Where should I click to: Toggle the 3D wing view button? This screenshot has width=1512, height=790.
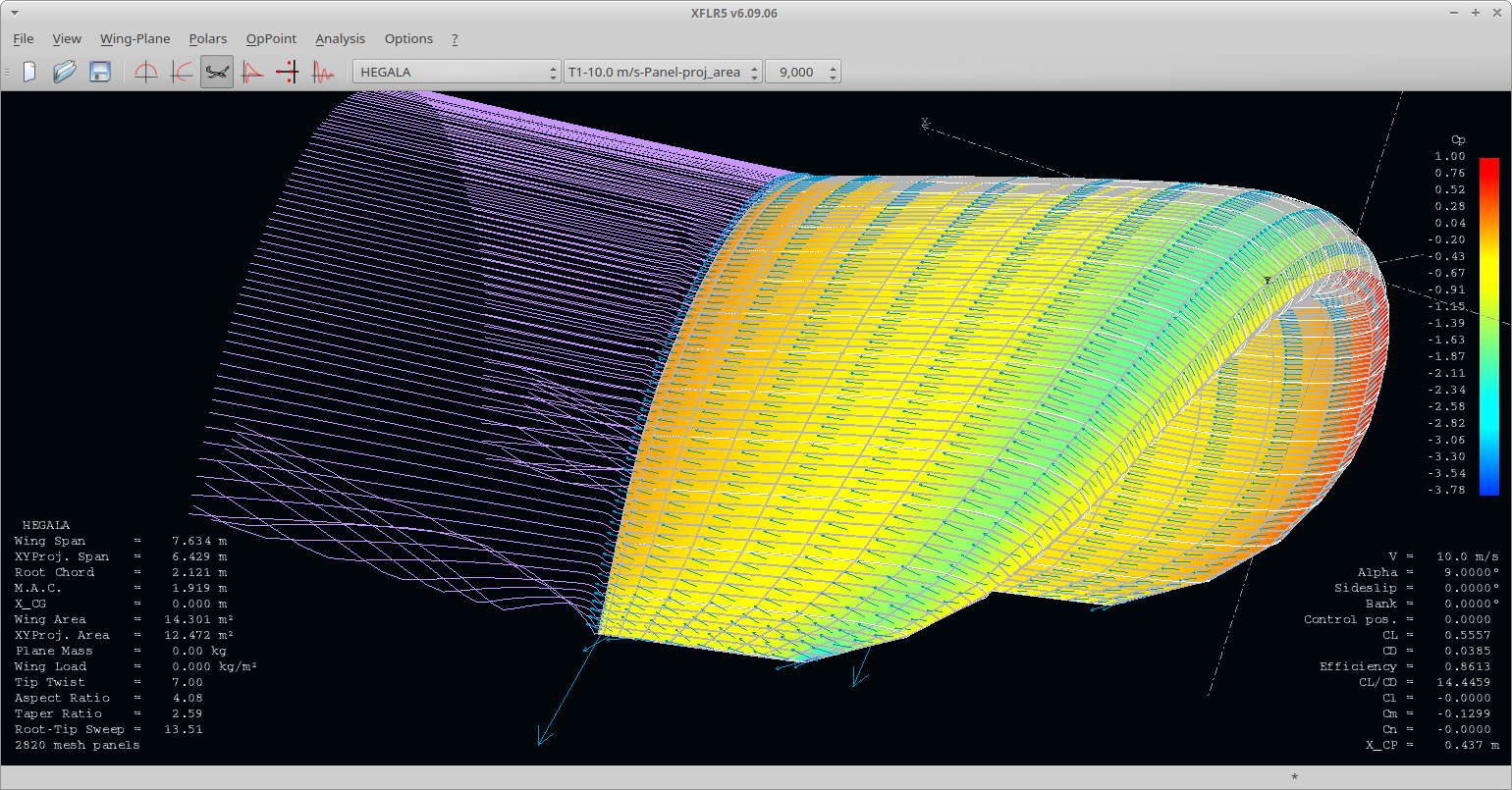click(217, 72)
